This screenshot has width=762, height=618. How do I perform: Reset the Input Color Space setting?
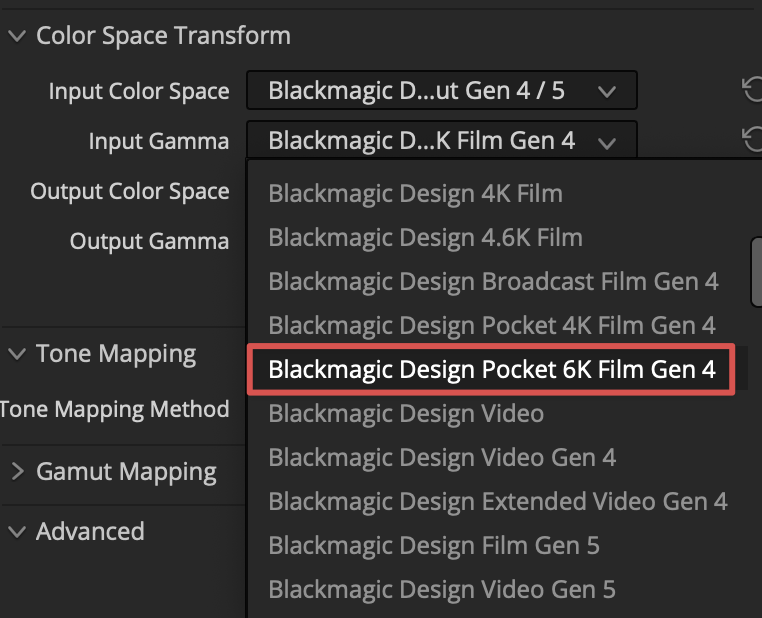coord(752,89)
